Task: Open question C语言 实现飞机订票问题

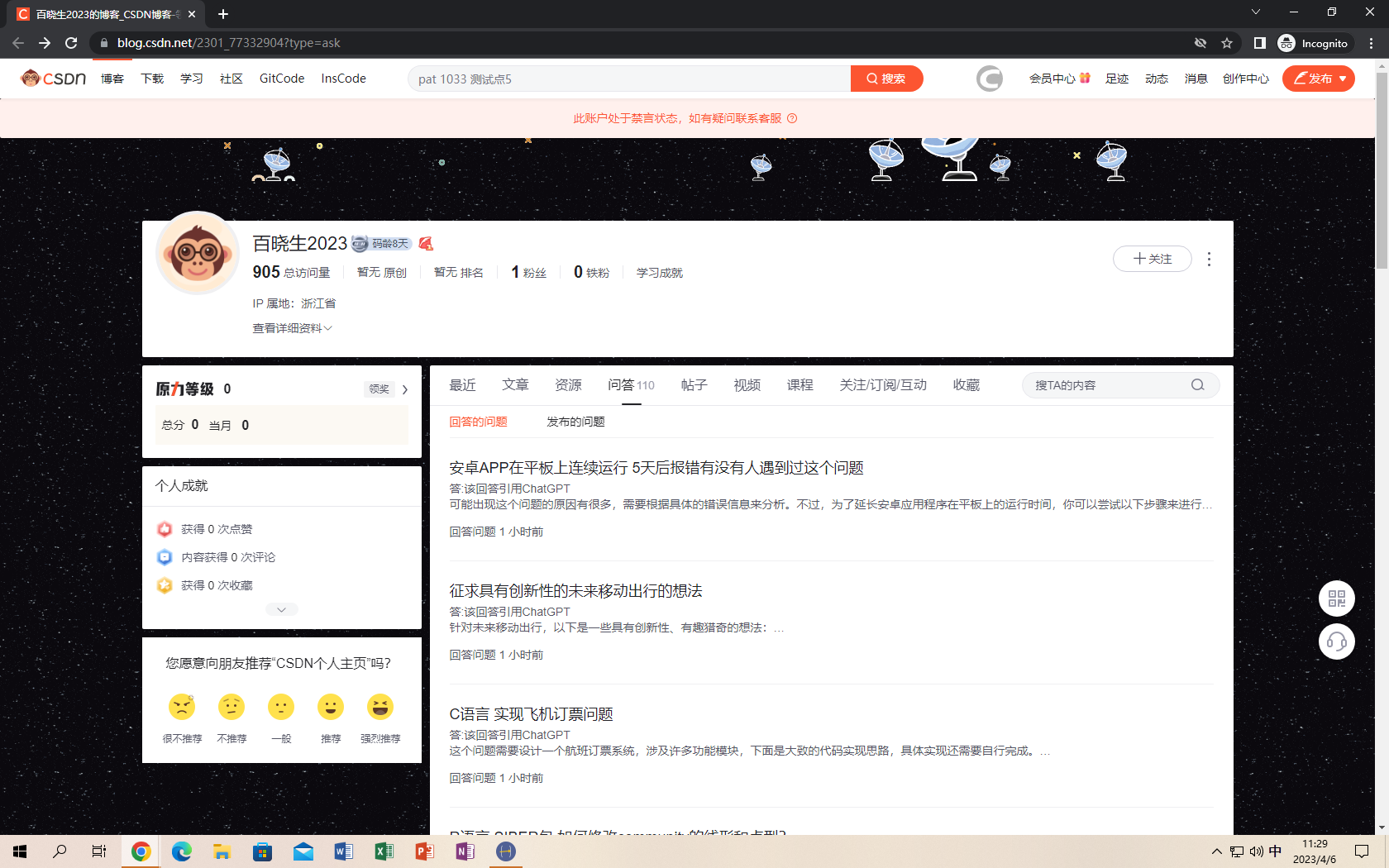Action: [531, 714]
